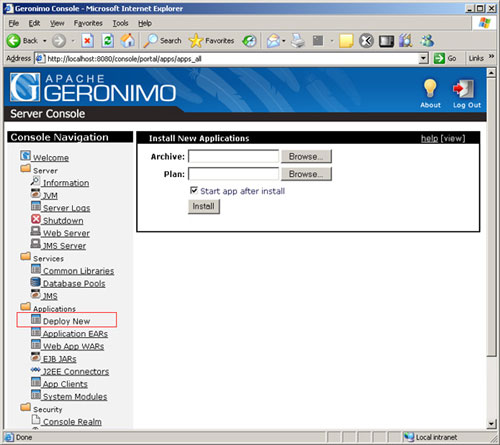Click the Log Out door icon
This screenshot has height=445, width=500.
click(464, 89)
